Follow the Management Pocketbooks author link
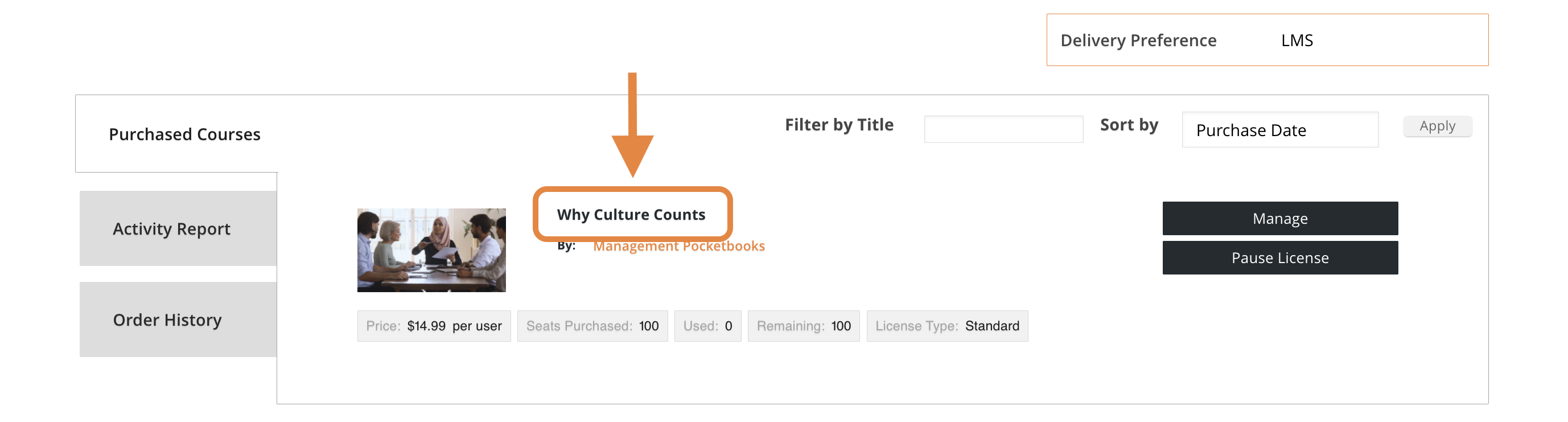This screenshot has width=1568, height=422. (x=678, y=246)
